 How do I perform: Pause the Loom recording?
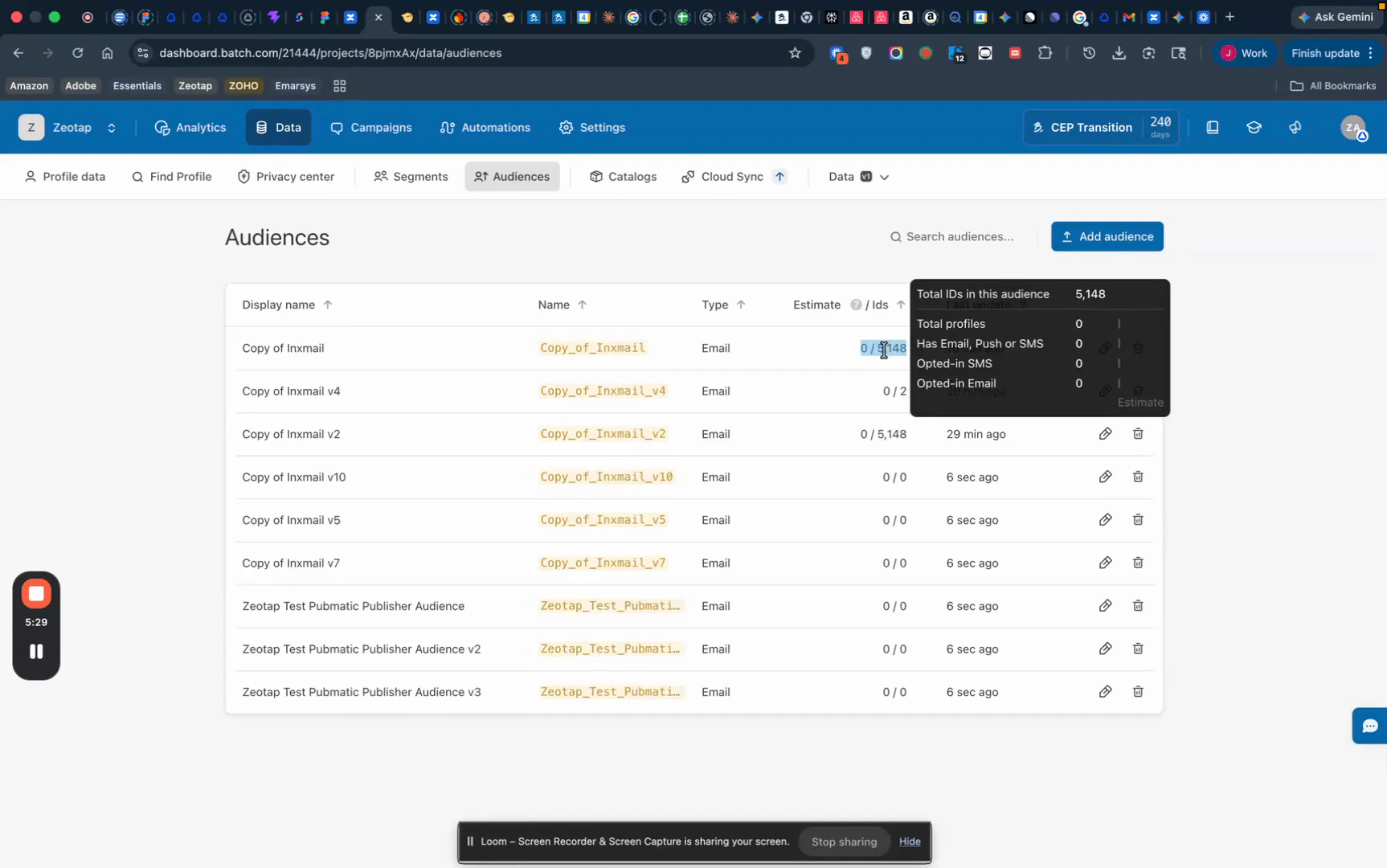pyautogui.click(x=36, y=652)
